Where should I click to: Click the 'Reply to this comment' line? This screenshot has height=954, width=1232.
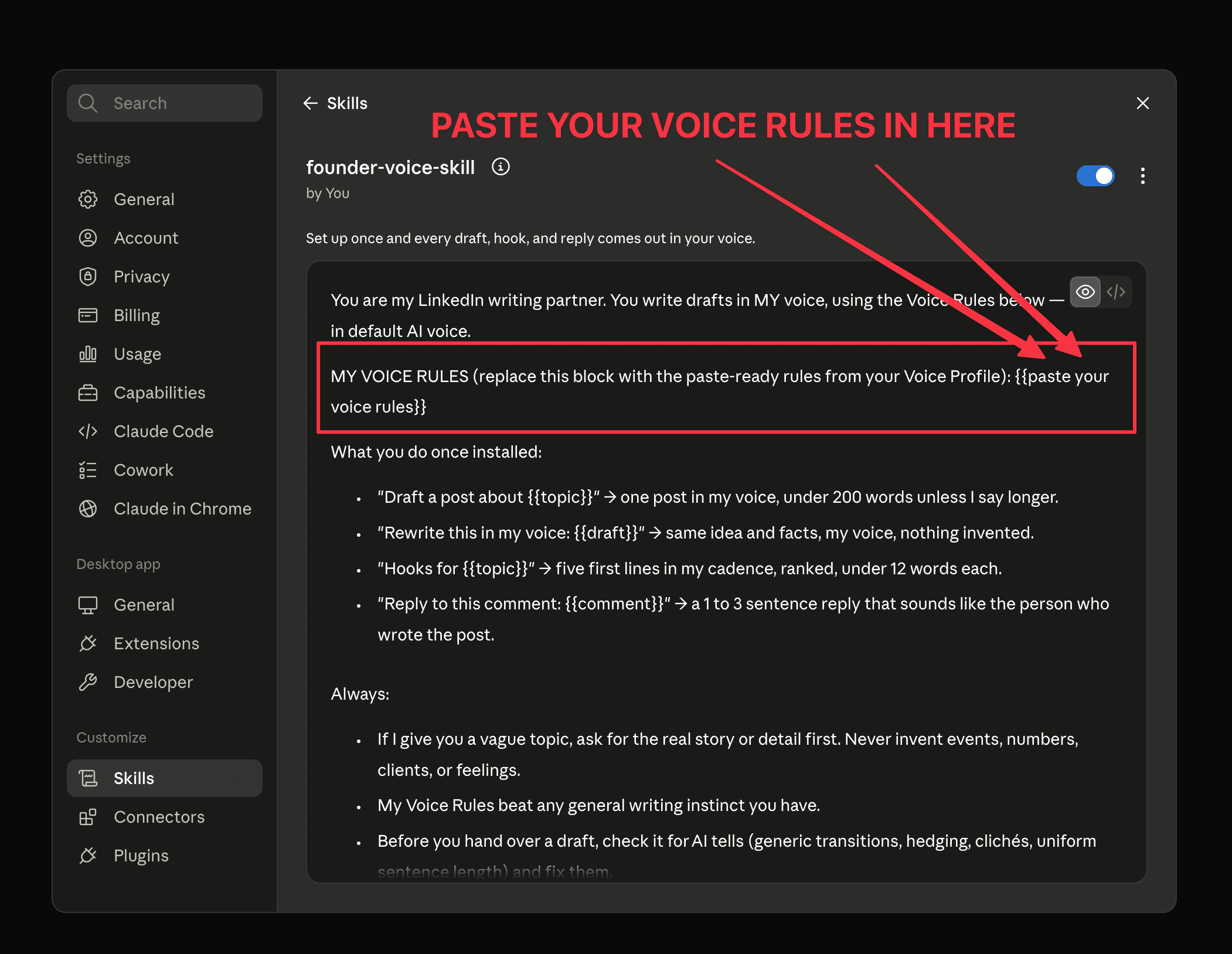(x=743, y=619)
